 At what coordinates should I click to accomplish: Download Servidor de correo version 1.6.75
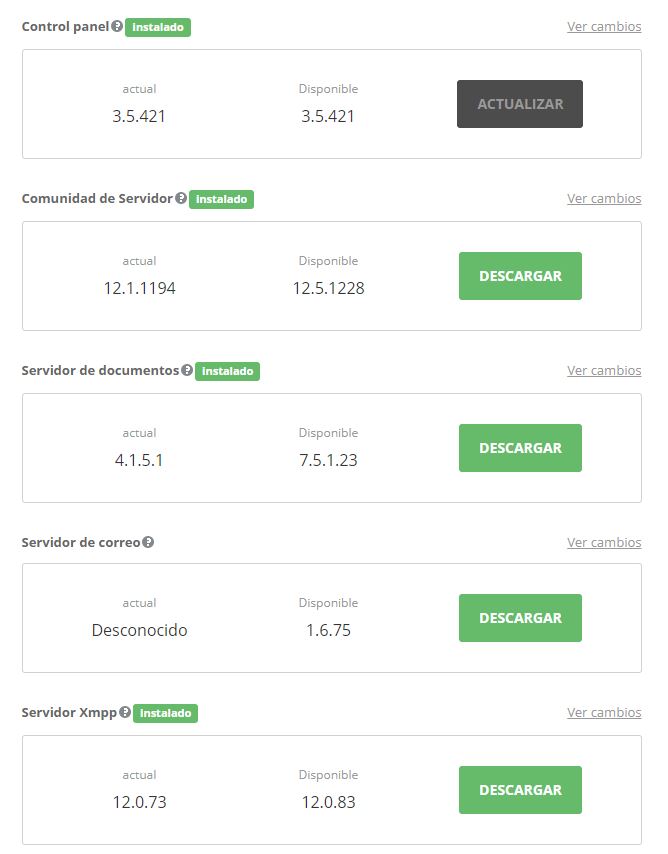520,618
